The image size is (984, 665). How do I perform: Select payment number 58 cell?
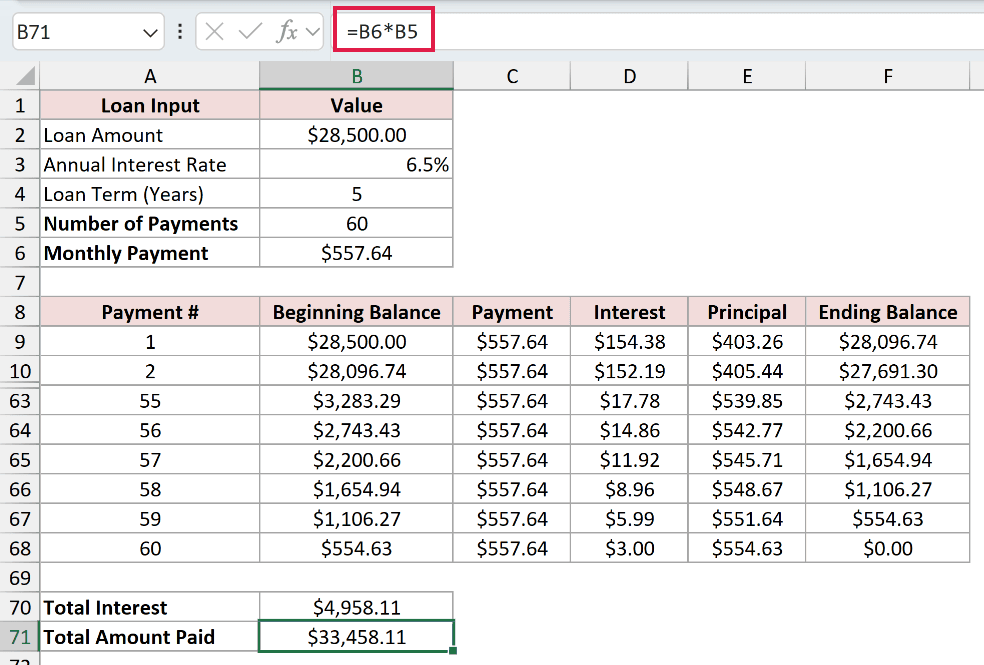pyautogui.click(x=150, y=489)
